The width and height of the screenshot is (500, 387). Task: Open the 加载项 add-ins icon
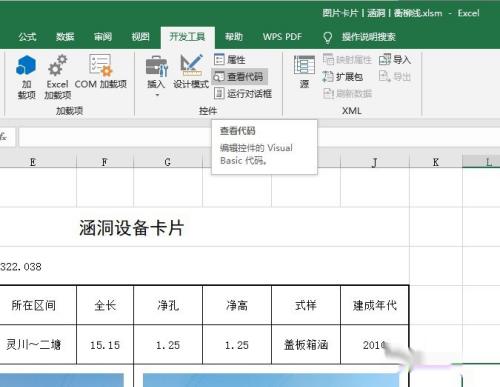[26, 77]
